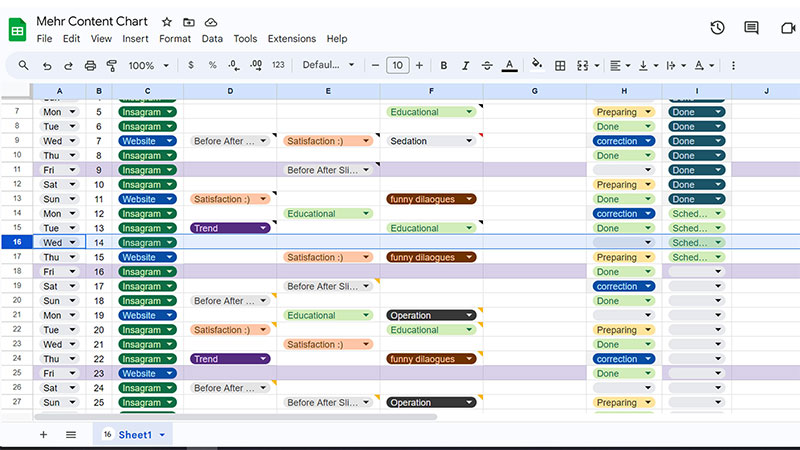Open the zoom 100% dropdown
Image resolution: width=800 pixels, height=450 pixels.
148,65
